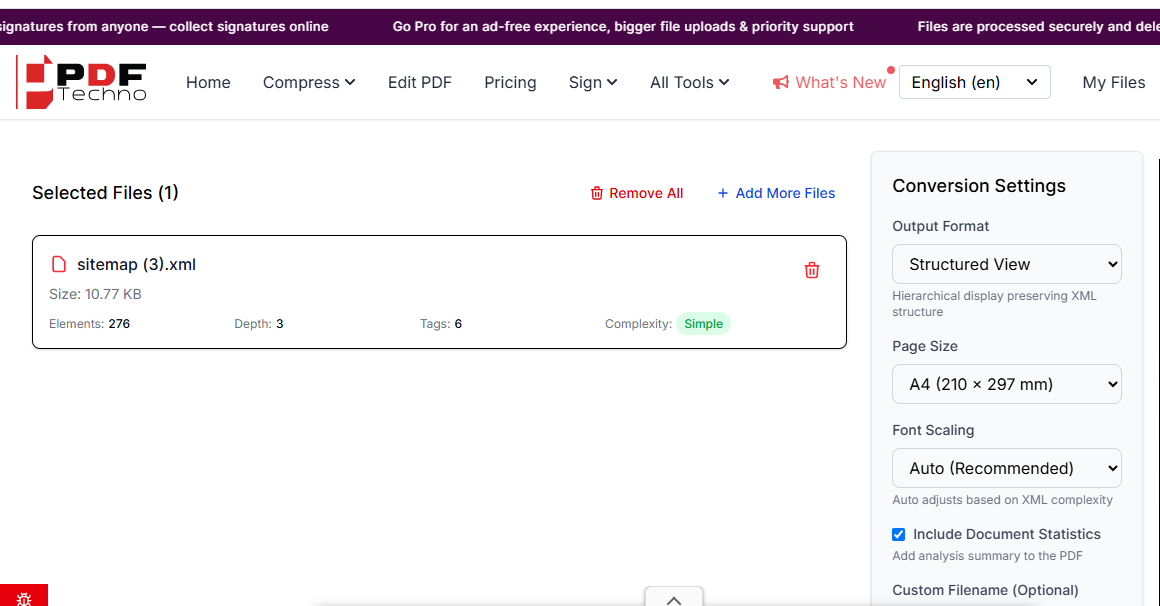Image resolution: width=1160 pixels, height=606 pixels.
Task: Click the Custom Filename (Optional) label
Action: pos(985,590)
